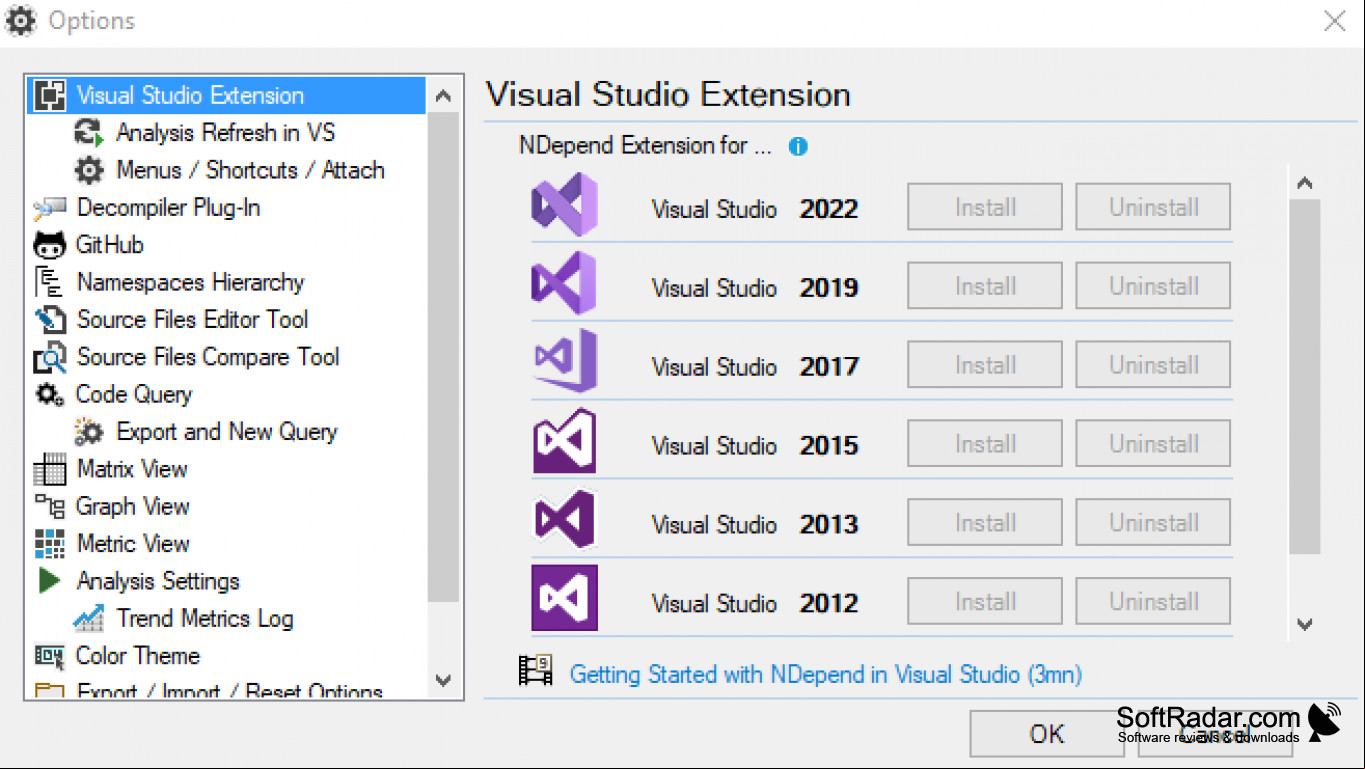Click the Menus / Shortcuts gear icon
Screen dimensions: 1365x769
(x=89, y=170)
